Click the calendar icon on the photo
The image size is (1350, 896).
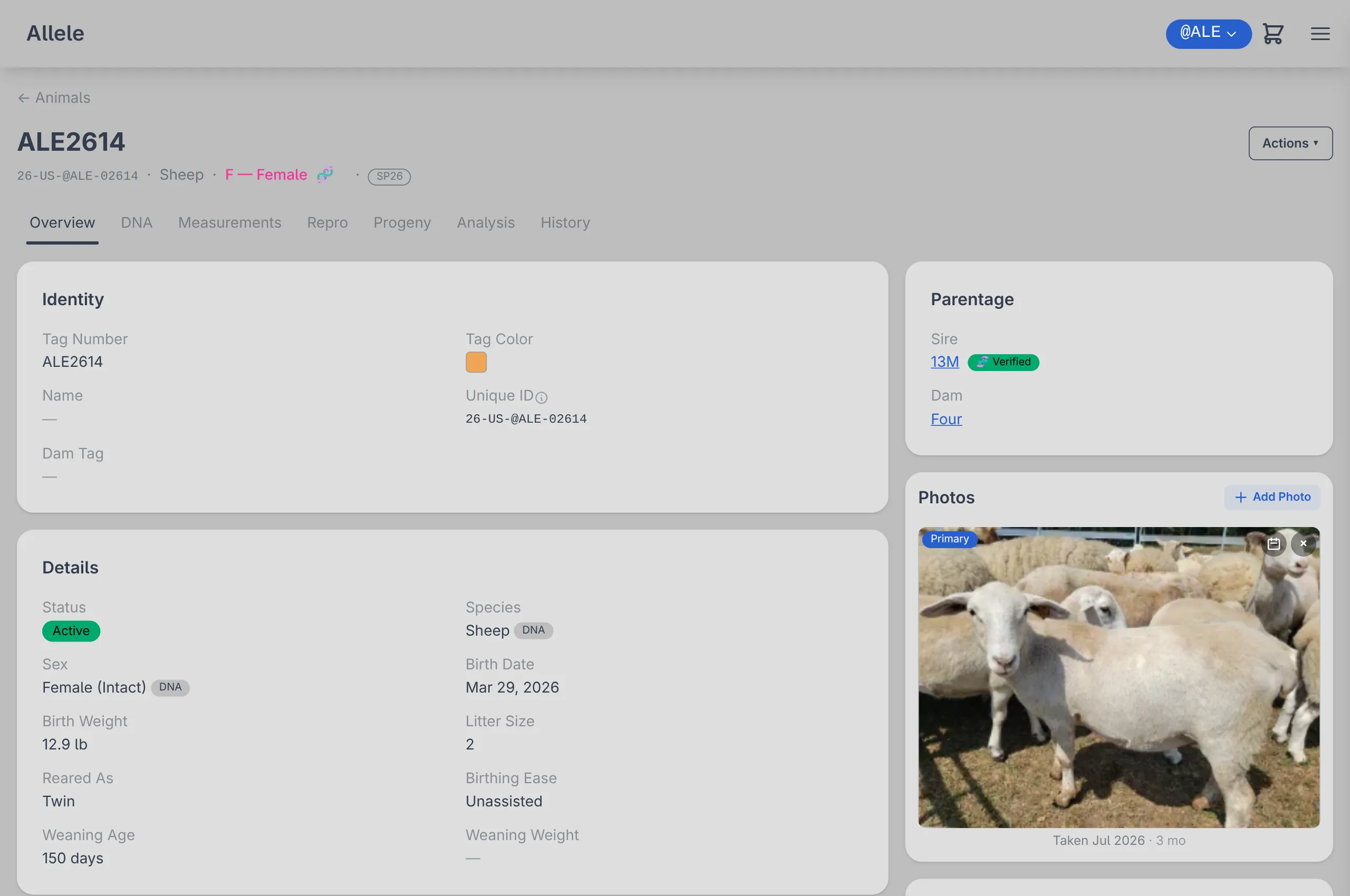coord(1274,543)
